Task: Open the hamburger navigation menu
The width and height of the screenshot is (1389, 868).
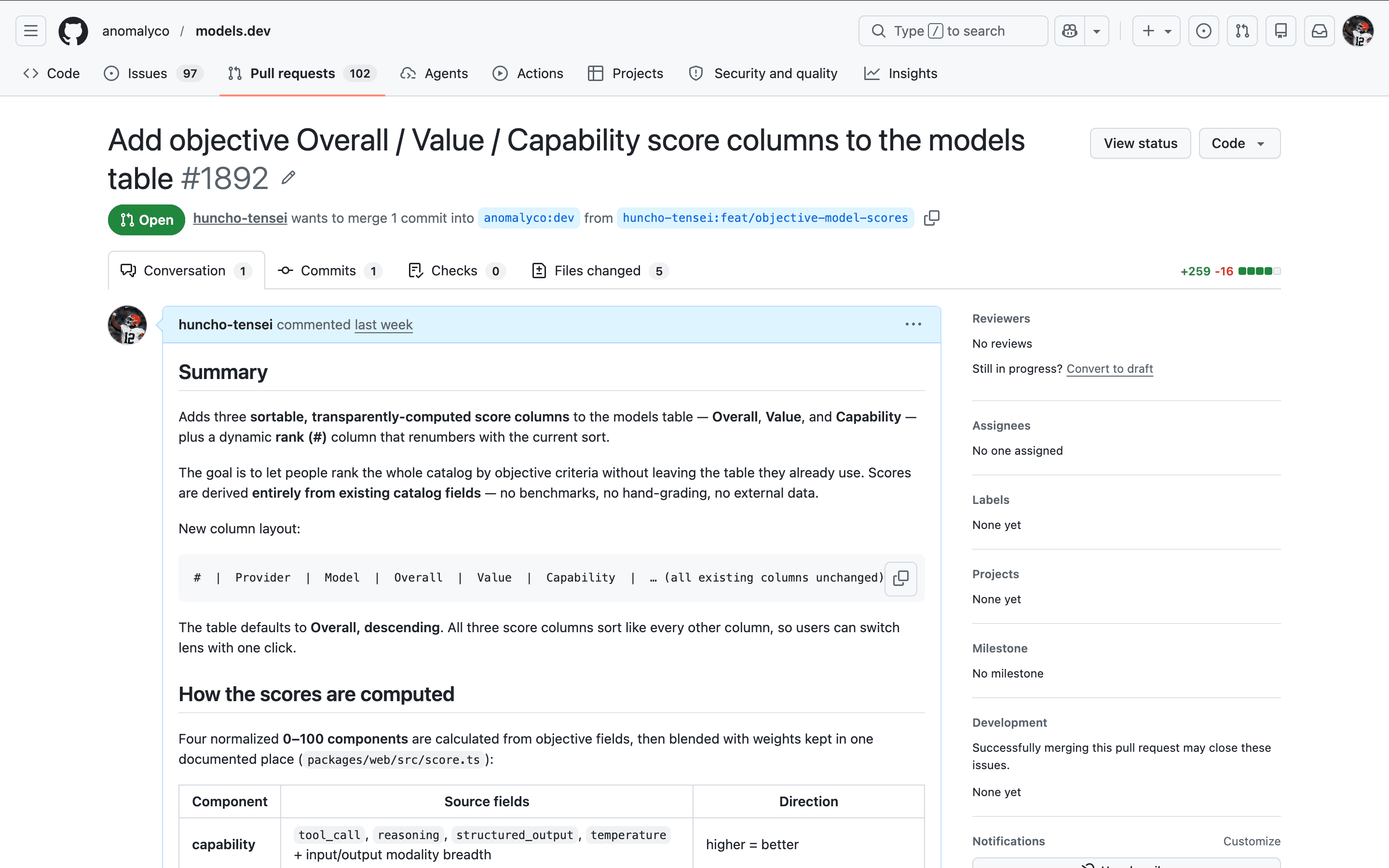Action: 31,31
